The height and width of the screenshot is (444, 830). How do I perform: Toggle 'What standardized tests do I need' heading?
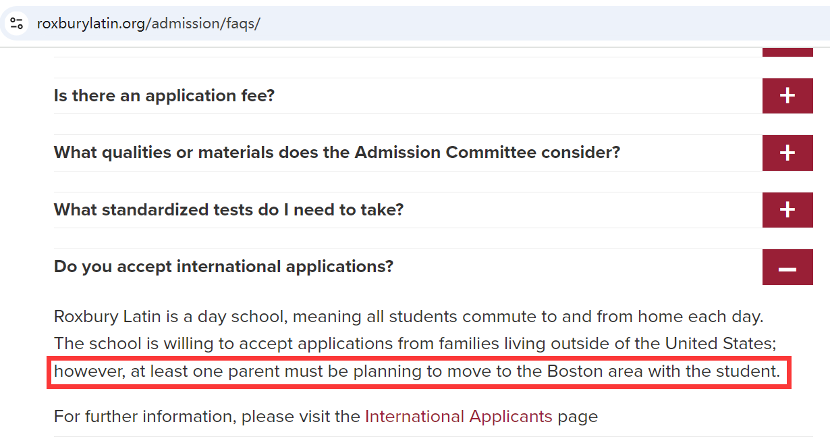click(229, 210)
